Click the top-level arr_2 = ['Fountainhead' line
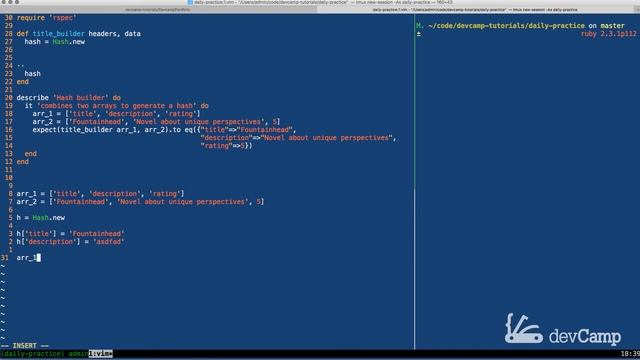 click(x=140, y=202)
